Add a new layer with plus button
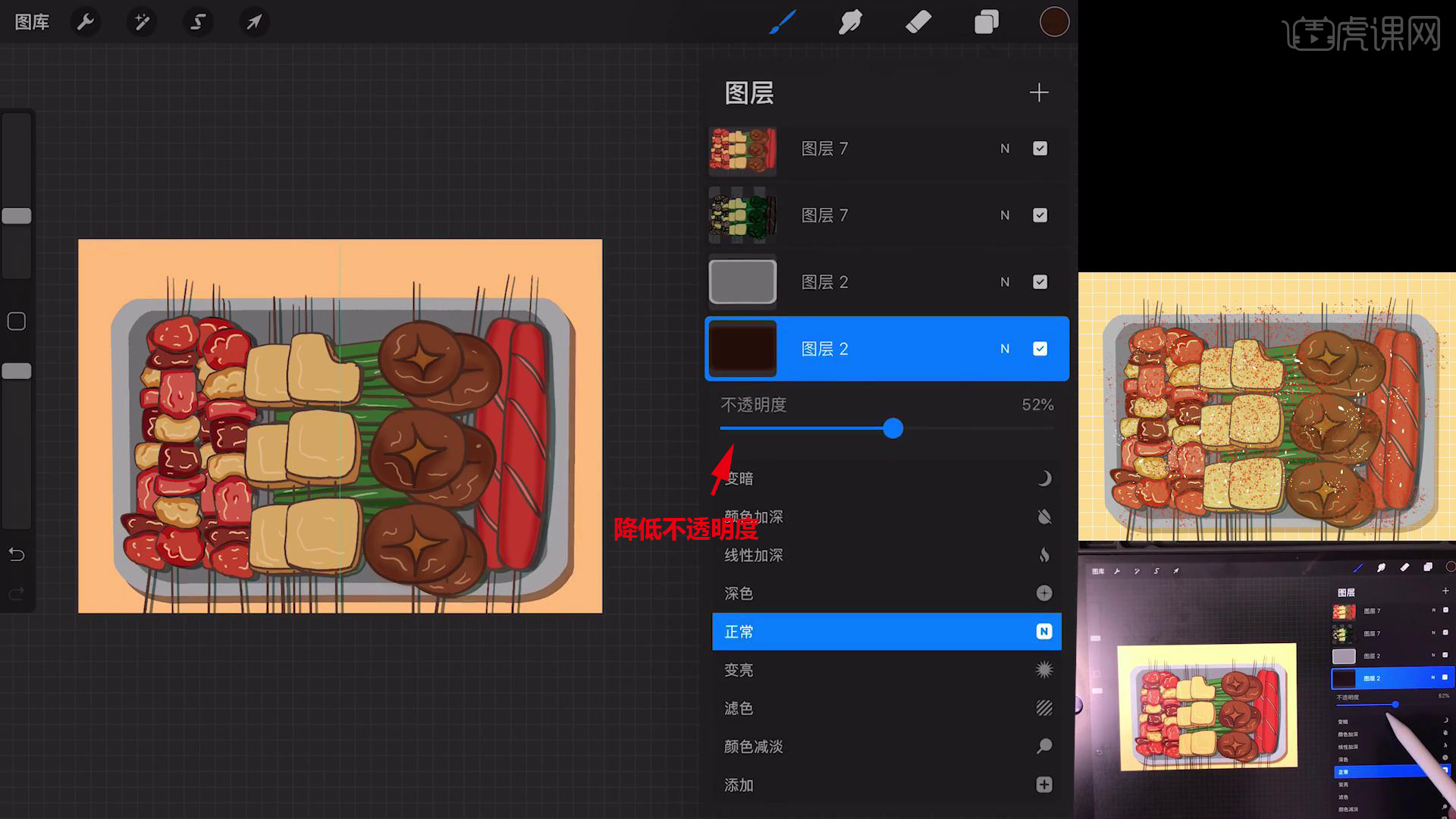 pyautogui.click(x=1039, y=93)
